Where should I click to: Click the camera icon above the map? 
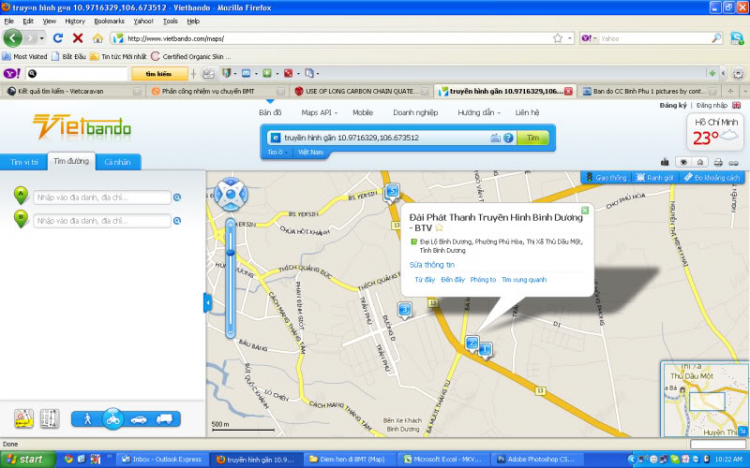[665, 162]
